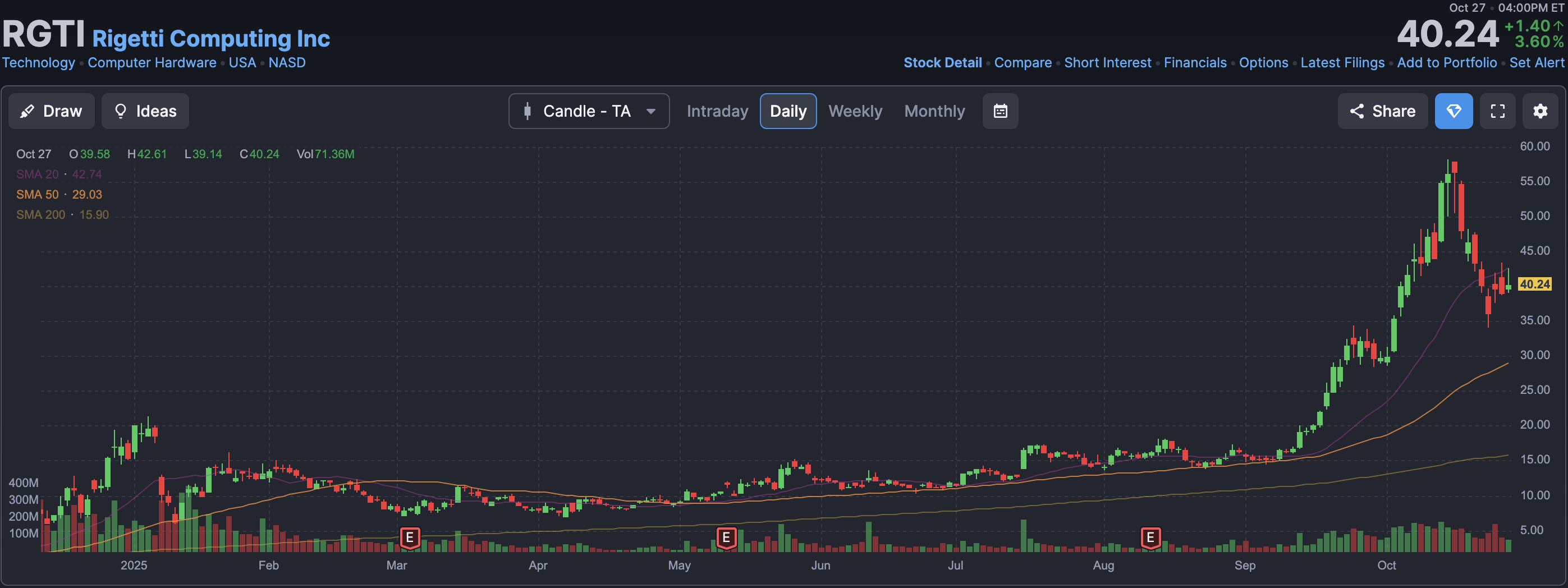Toggle fullscreen chart mode
The image size is (1568, 588).
pyautogui.click(x=1497, y=111)
